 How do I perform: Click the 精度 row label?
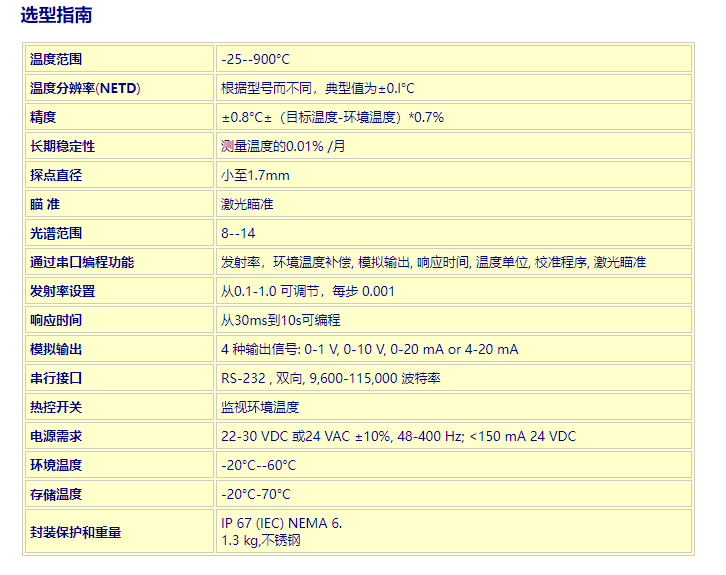[43, 117]
